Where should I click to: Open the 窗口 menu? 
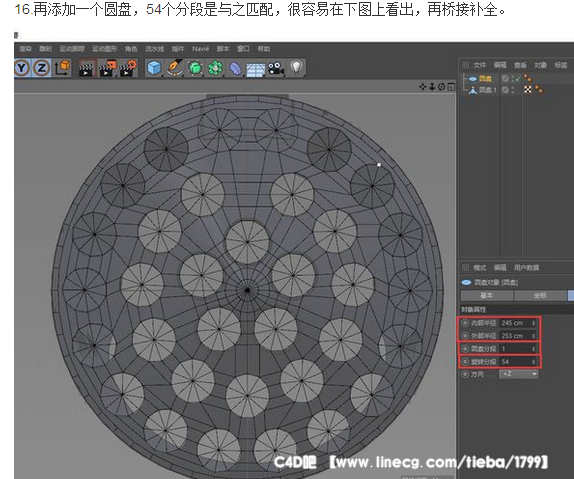pyautogui.click(x=243, y=49)
